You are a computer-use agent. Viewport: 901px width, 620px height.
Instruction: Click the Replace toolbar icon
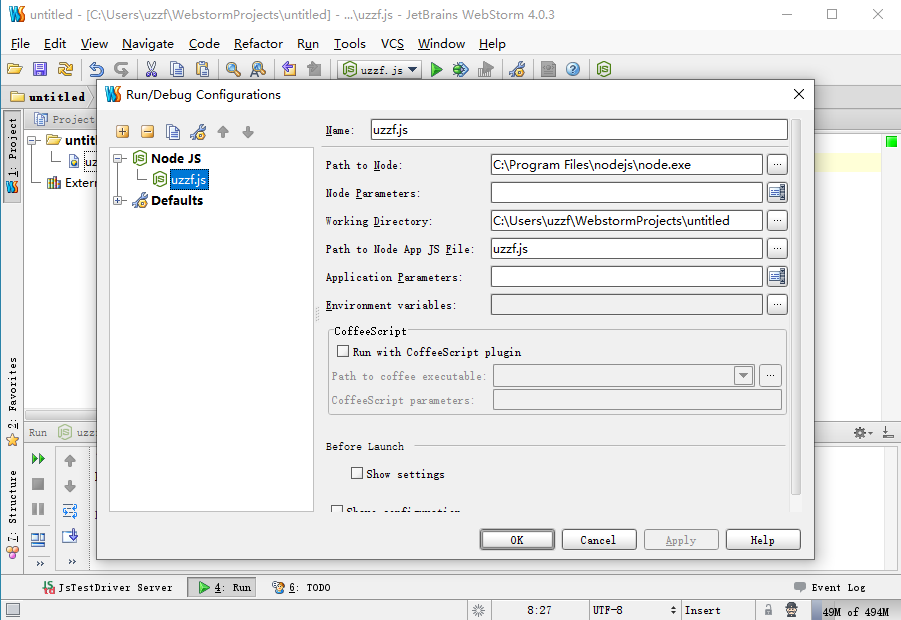click(x=258, y=70)
